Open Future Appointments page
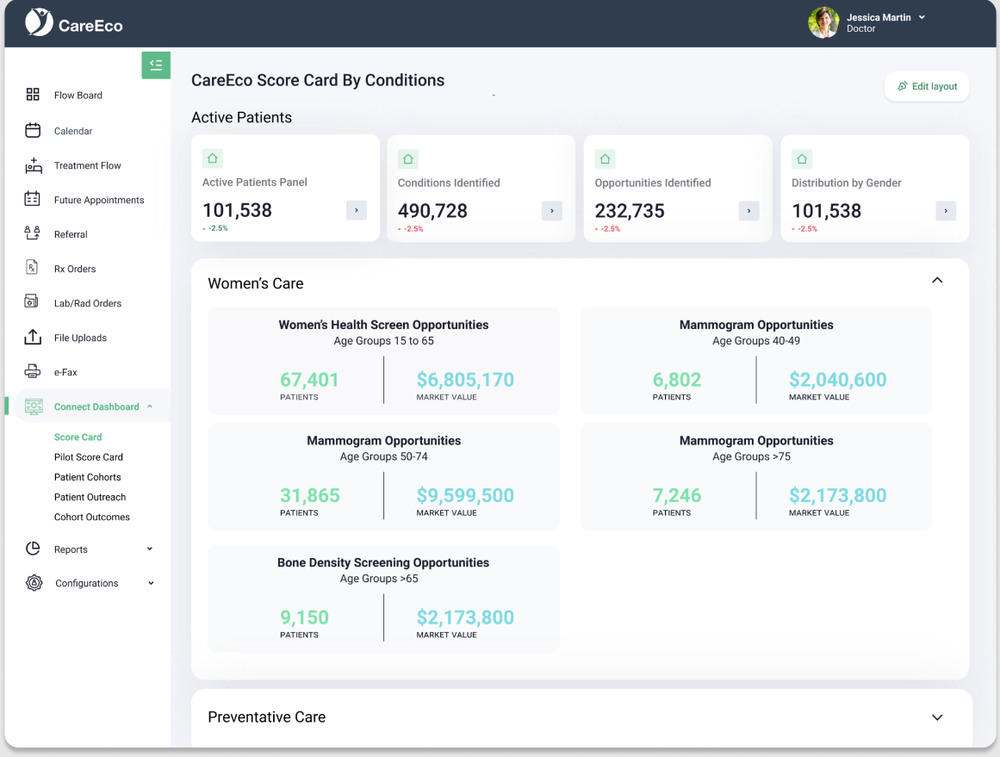This screenshot has height=757, width=1000. click(99, 200)
